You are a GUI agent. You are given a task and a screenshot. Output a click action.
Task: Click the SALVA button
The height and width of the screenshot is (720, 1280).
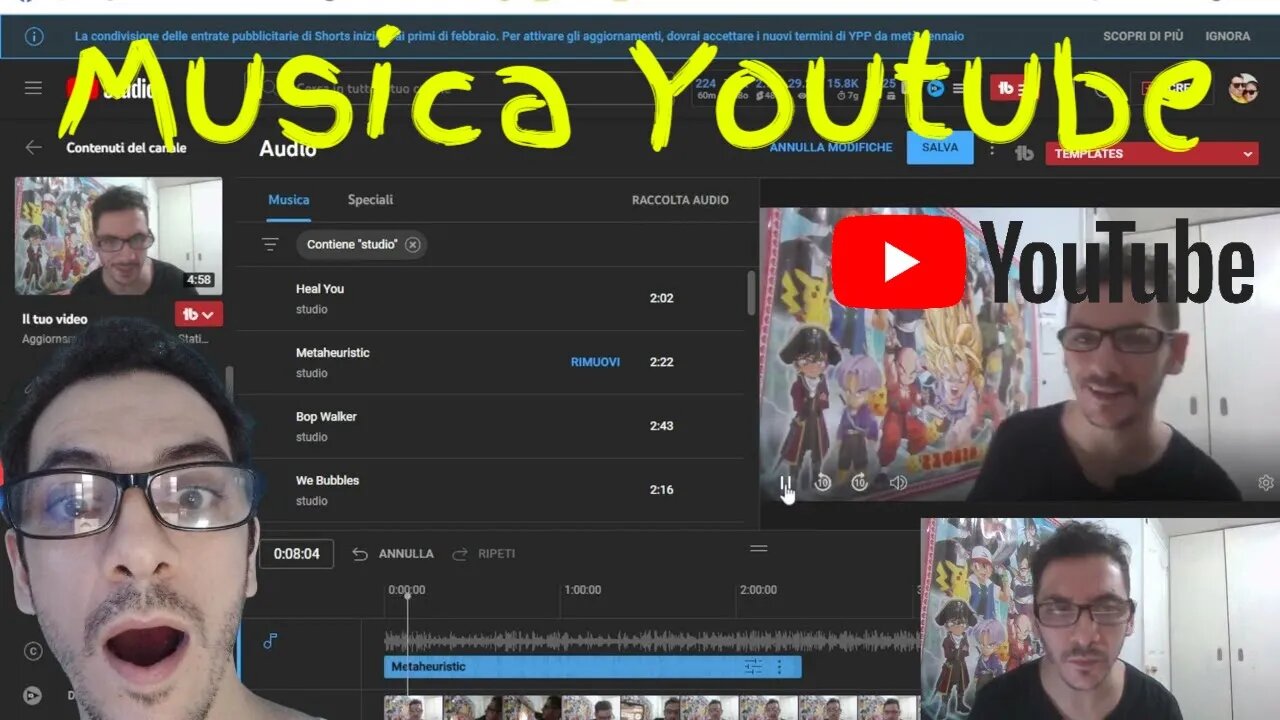pyautogui.click(x=940, y=147)
